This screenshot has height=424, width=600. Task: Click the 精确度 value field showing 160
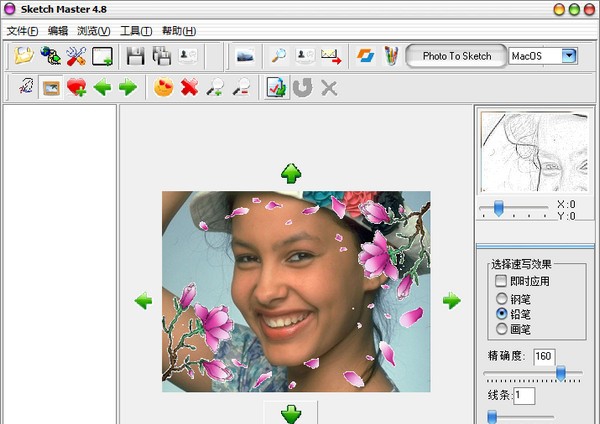tap(543, 356)
